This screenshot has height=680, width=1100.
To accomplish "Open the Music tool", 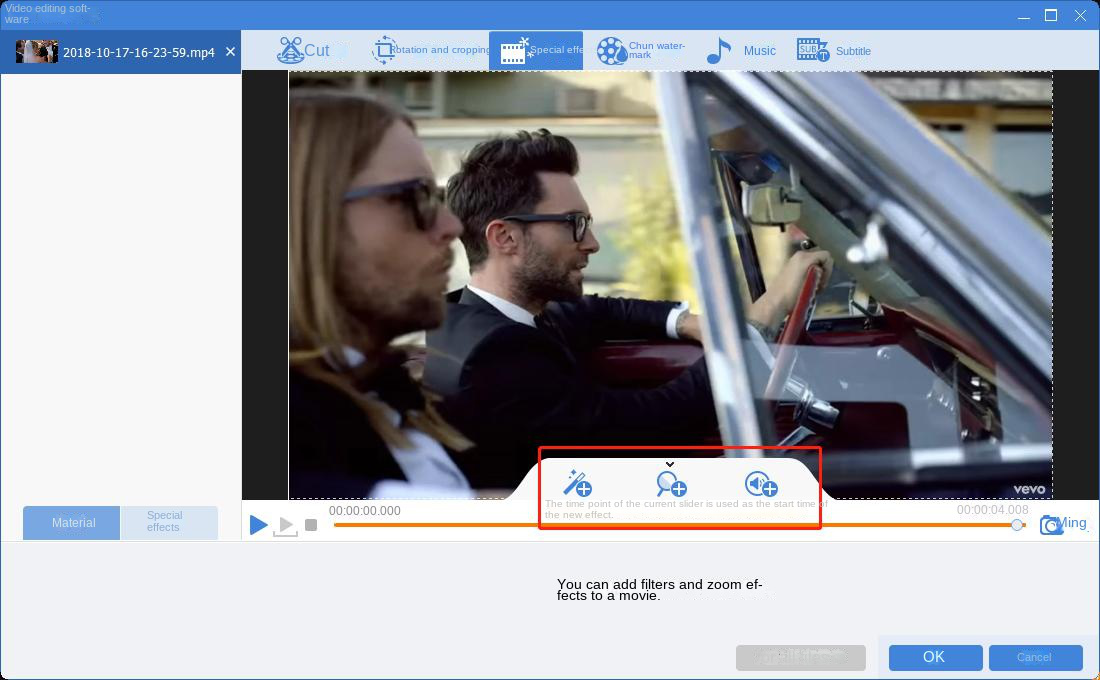I will (741, 51).
